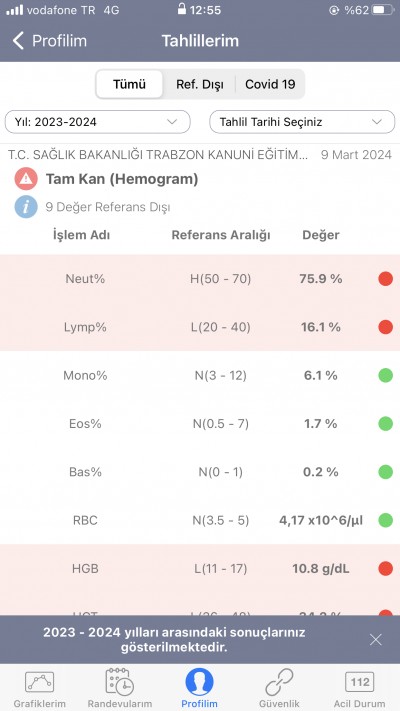Open Güvenlik chain link icon
The image size is (400, 711).
279,682
